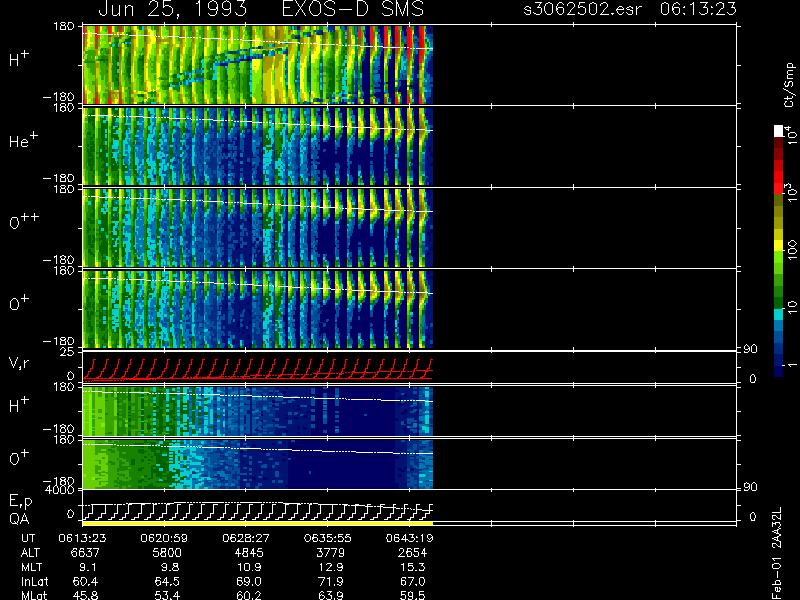The image size is (800, 600).
Task: Click the MLat row label
Action: (33, 595)
